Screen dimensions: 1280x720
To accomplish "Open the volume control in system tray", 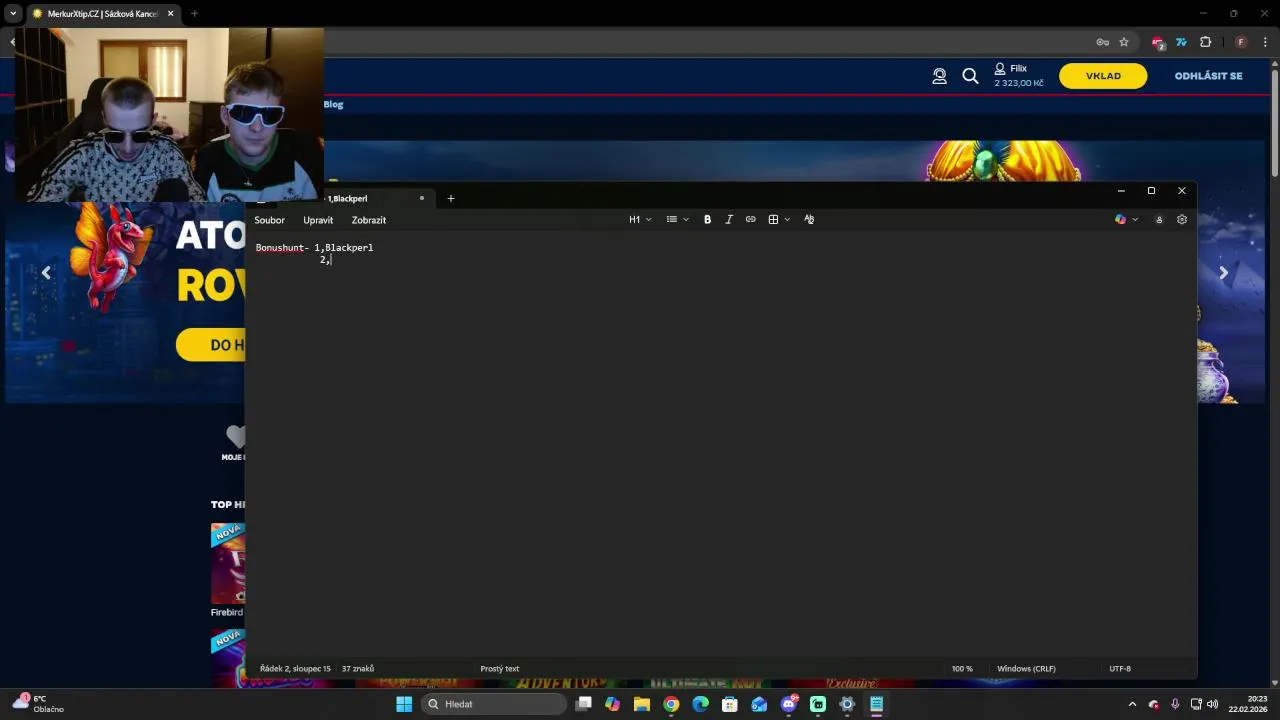I will 1213,704.
